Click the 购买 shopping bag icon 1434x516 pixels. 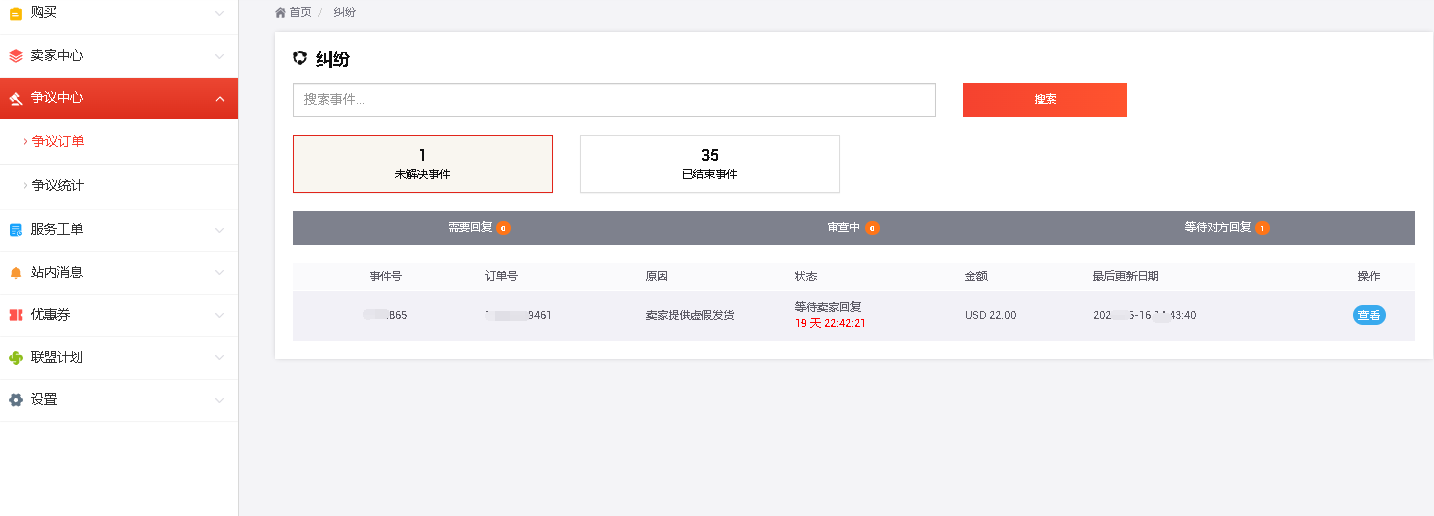15,13
